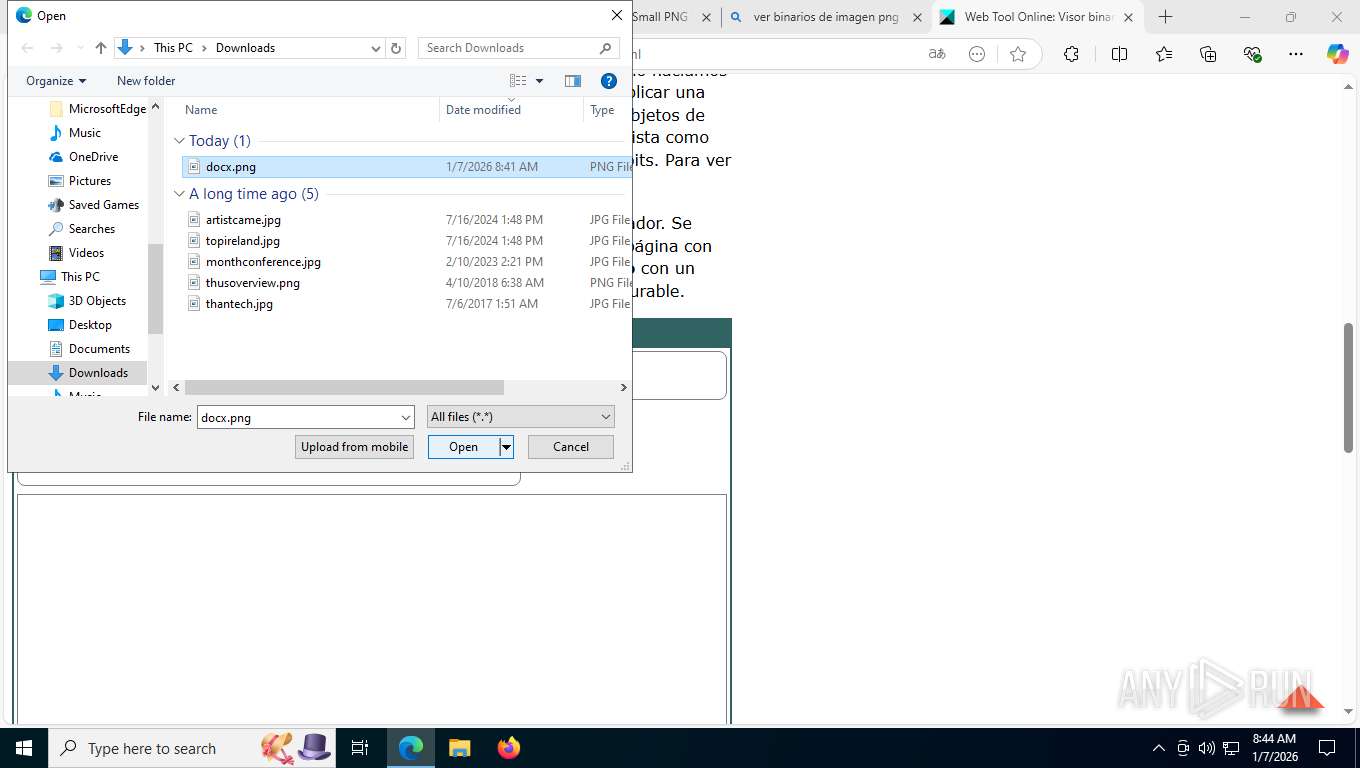Click the Edge Read aloud icon
The image size is (1360, 768).
[937, 54]
